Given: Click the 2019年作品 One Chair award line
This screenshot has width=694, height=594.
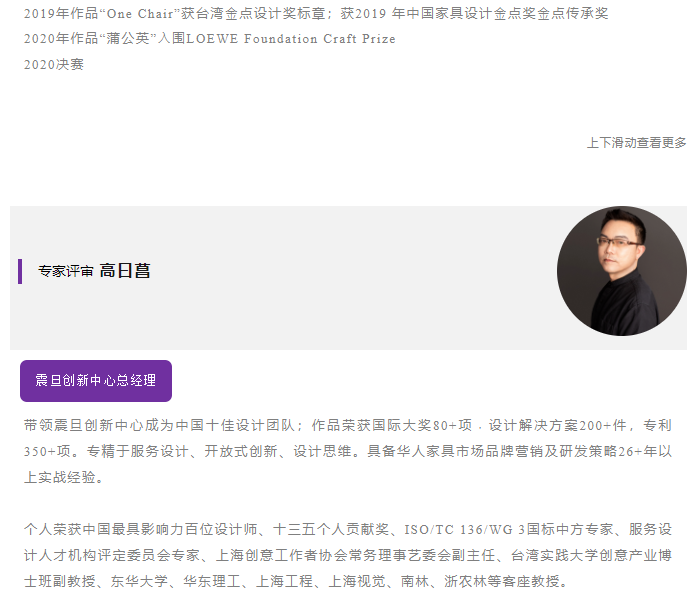Looking at the screenshot, I should coord(316,14).
